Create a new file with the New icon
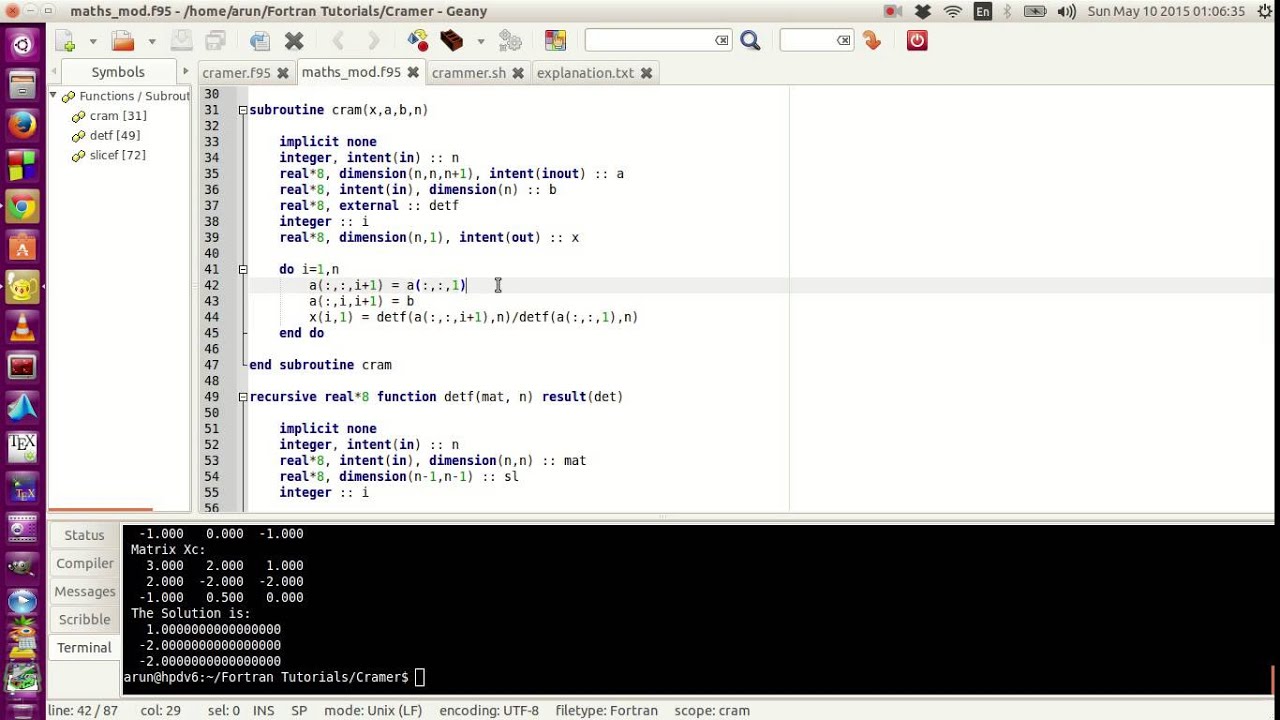1280x720 pixels. (x=65, y=41)
